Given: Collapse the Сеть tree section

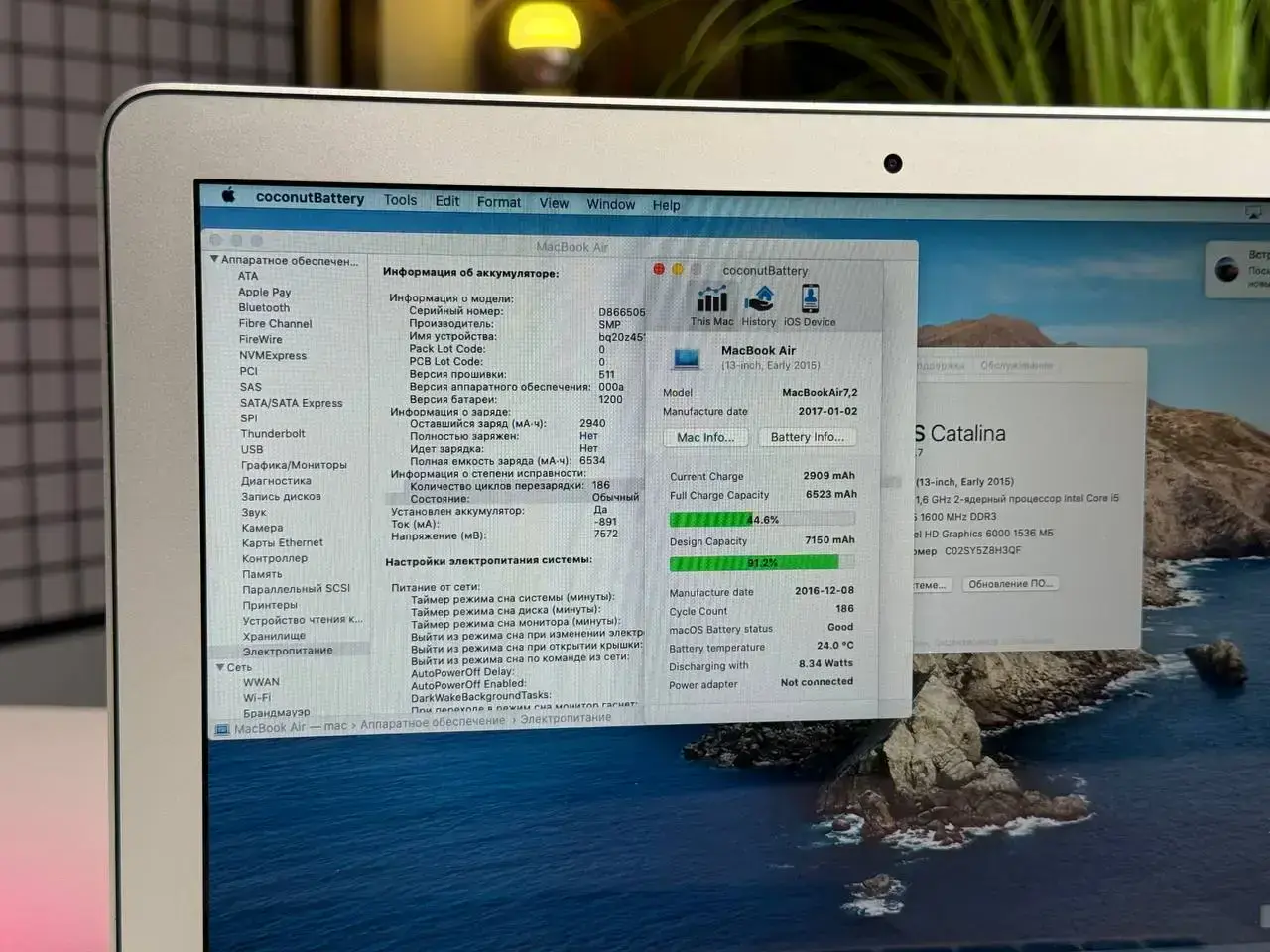Looking at the screenshot, I should pyautogui.click(x=220, y=667).
